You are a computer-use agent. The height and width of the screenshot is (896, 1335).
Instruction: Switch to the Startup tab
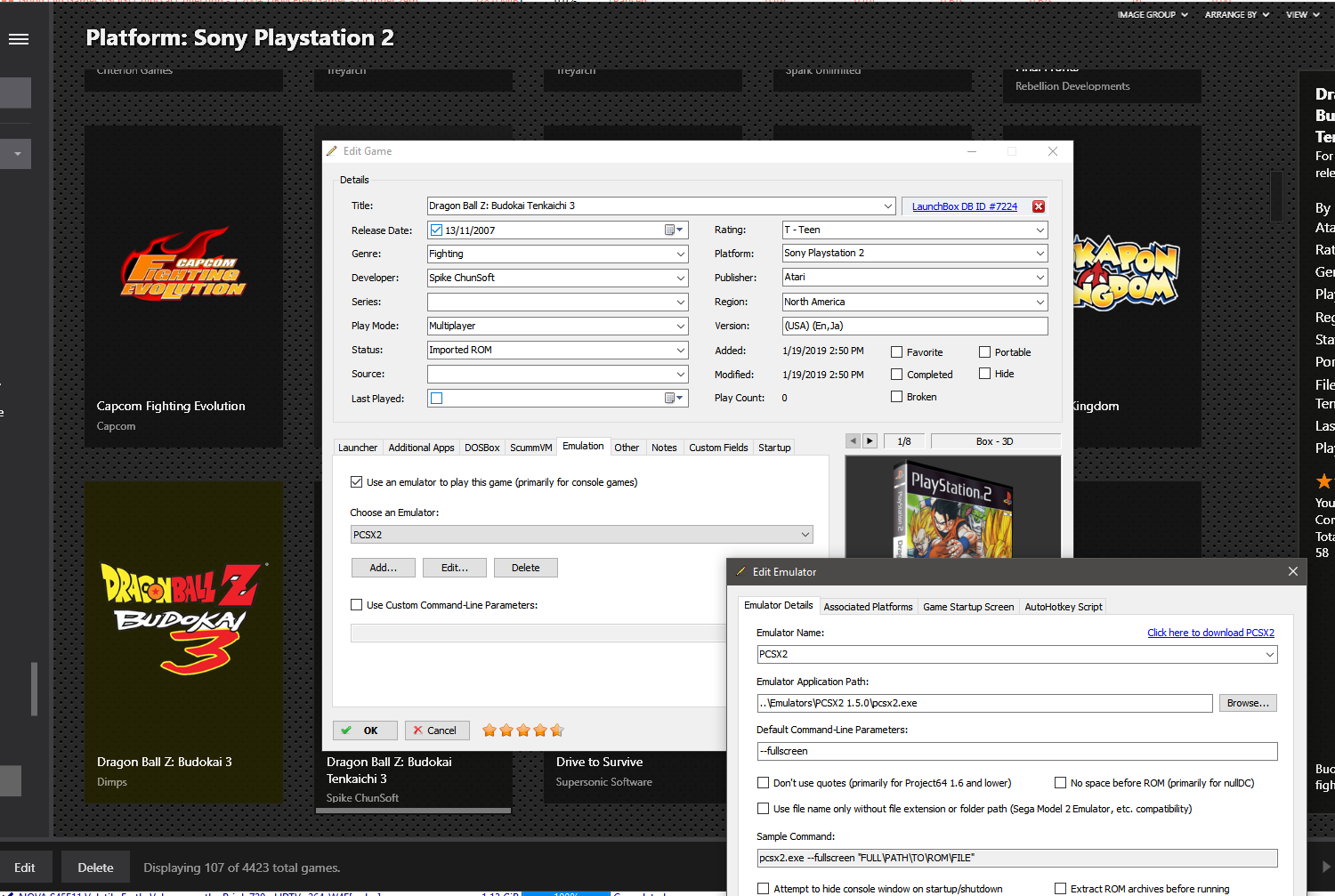(x=774, y=448)
